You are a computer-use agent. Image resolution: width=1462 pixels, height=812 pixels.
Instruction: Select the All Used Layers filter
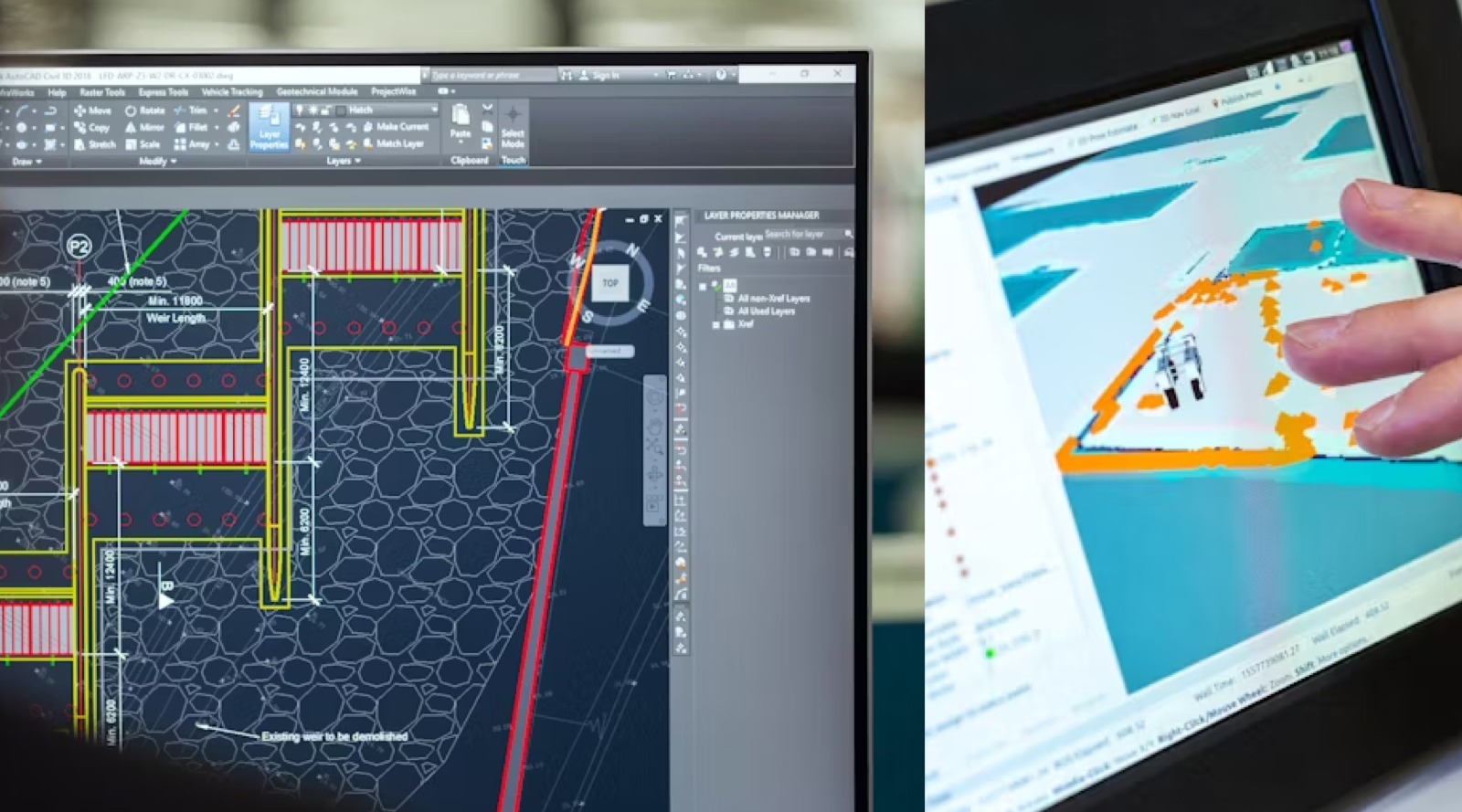pos(766,311)
